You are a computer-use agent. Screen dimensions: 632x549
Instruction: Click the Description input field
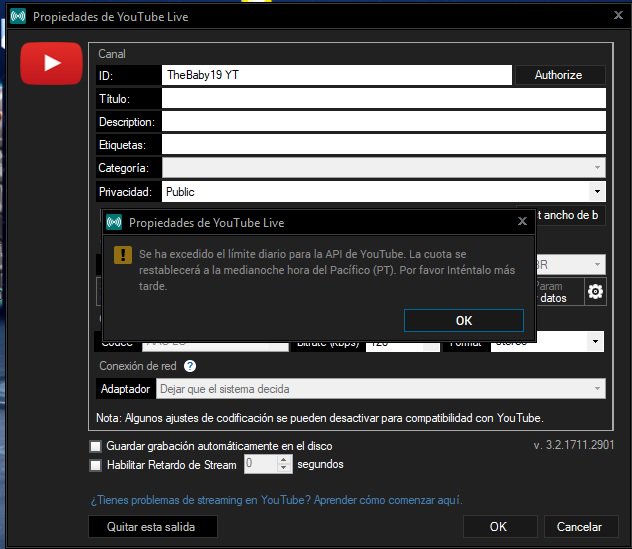point(383,121)
